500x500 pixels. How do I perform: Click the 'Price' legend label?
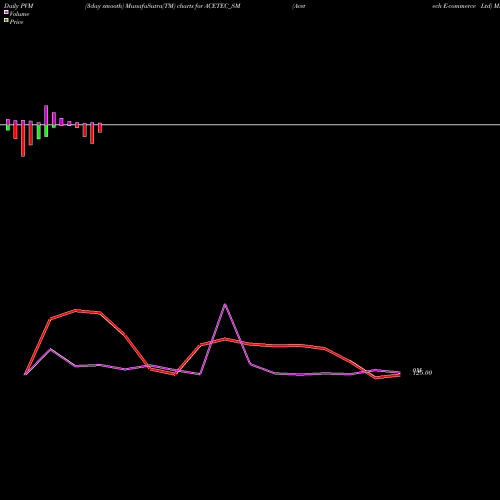click(x=16, y=22)
